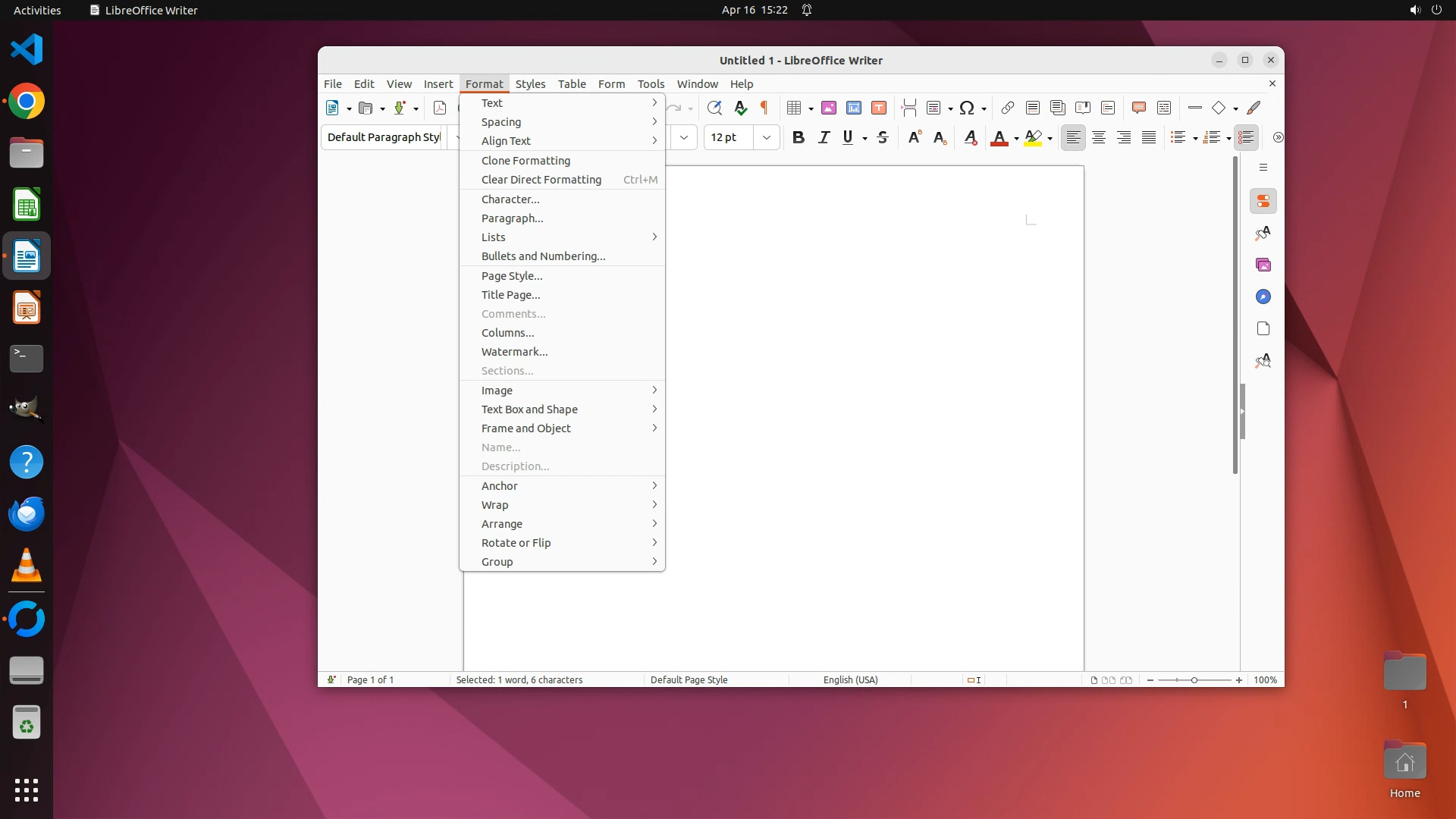Click the Superscript formatting icon
1456x819 pixels.
click(915, 137)
